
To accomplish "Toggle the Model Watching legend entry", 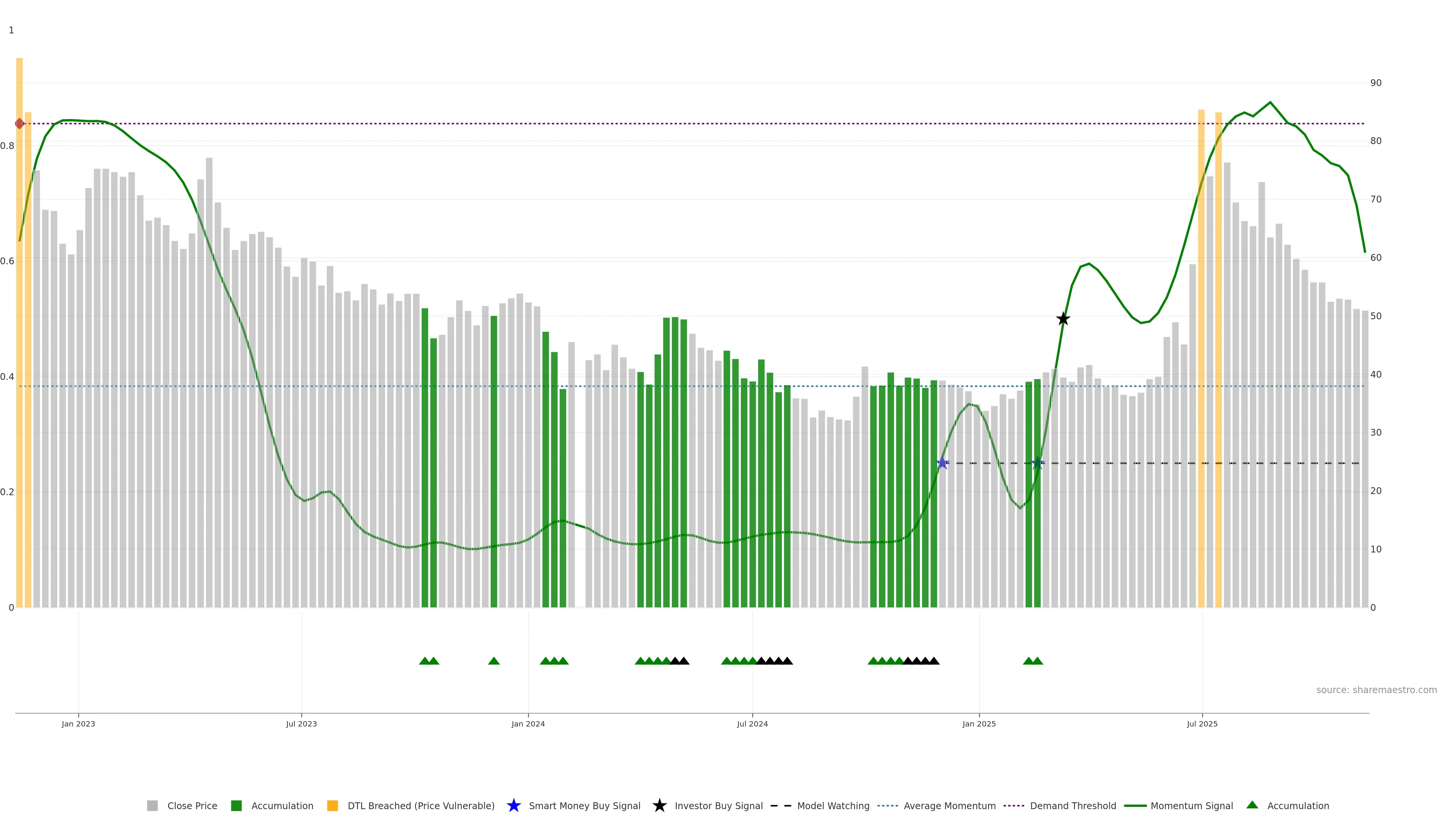I will (833, 806).
